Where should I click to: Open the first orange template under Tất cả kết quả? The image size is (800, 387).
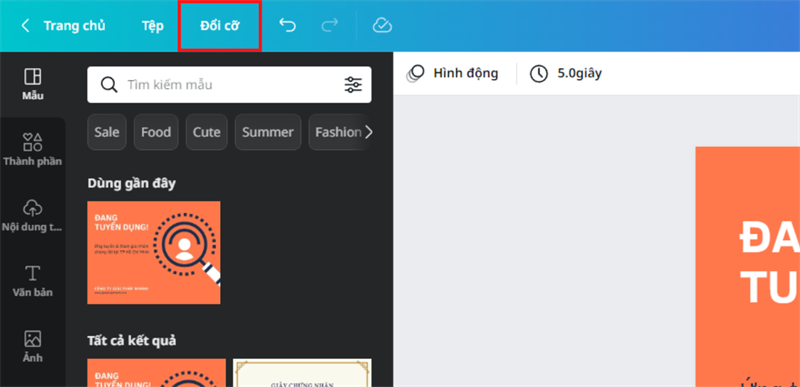click(156, 373)
